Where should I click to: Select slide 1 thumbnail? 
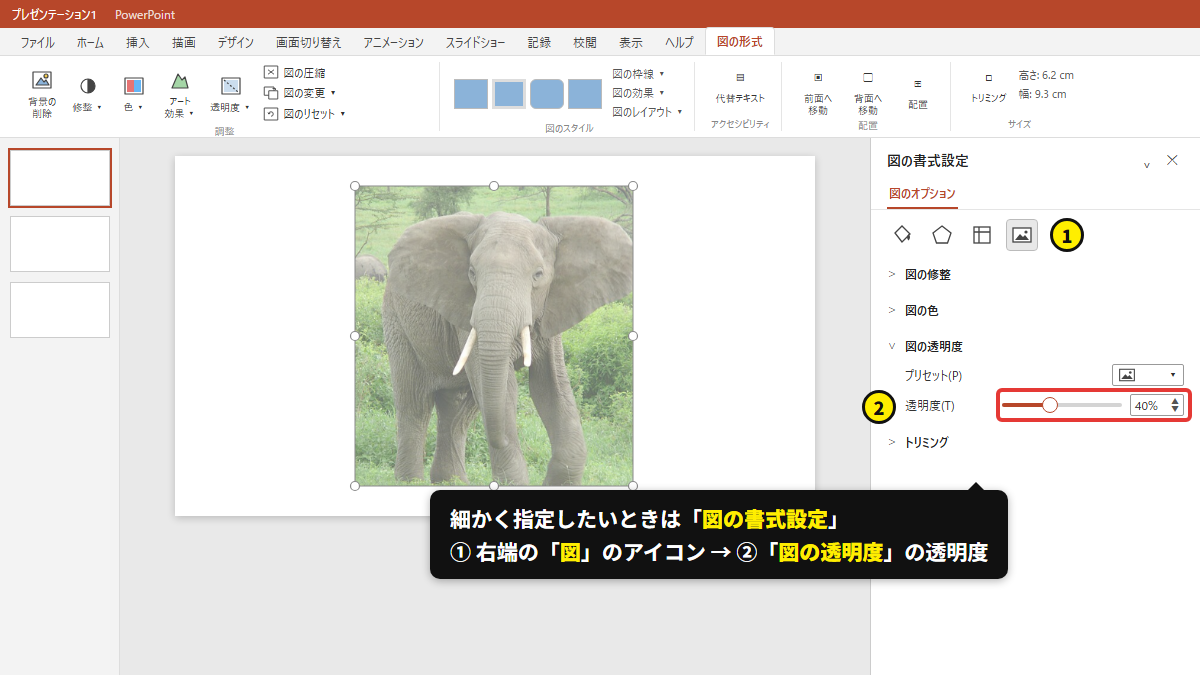[x=60, y=178]
